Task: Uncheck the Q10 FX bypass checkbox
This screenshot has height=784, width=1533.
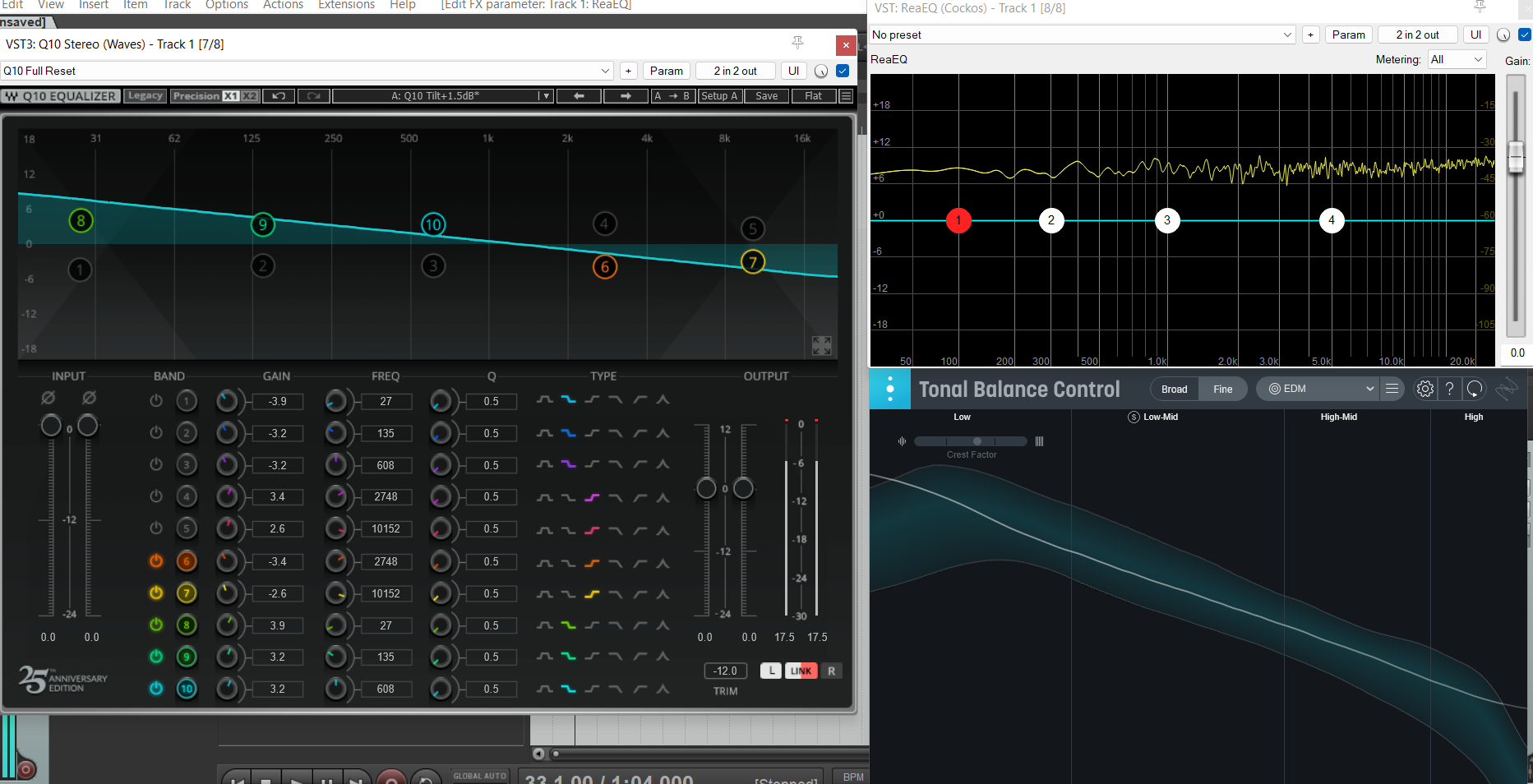Action: [843, 71]
